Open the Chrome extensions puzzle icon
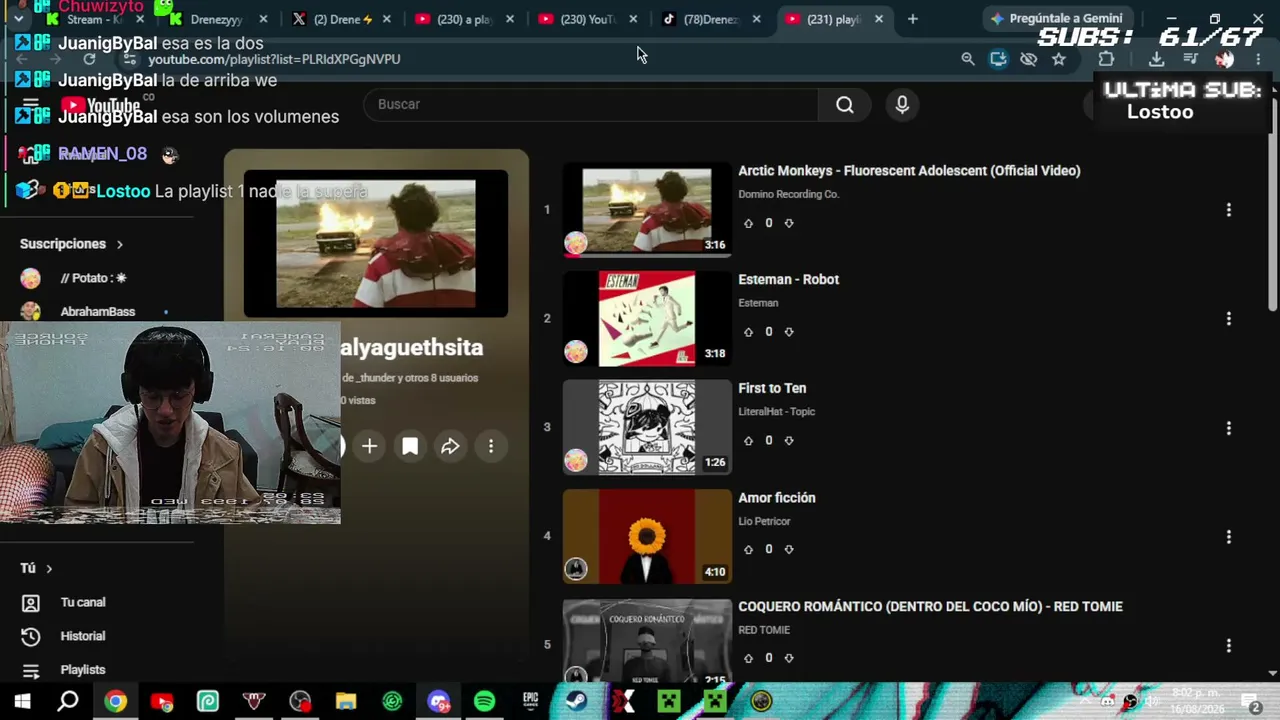The width and height of the screenshot is (1280, 720). point(1106,59)
